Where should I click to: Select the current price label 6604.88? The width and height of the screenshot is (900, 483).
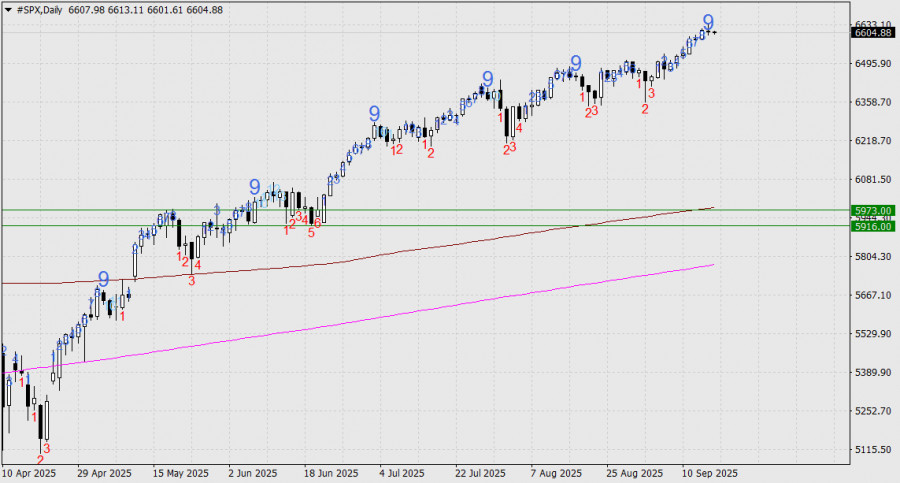pos(873,33)
